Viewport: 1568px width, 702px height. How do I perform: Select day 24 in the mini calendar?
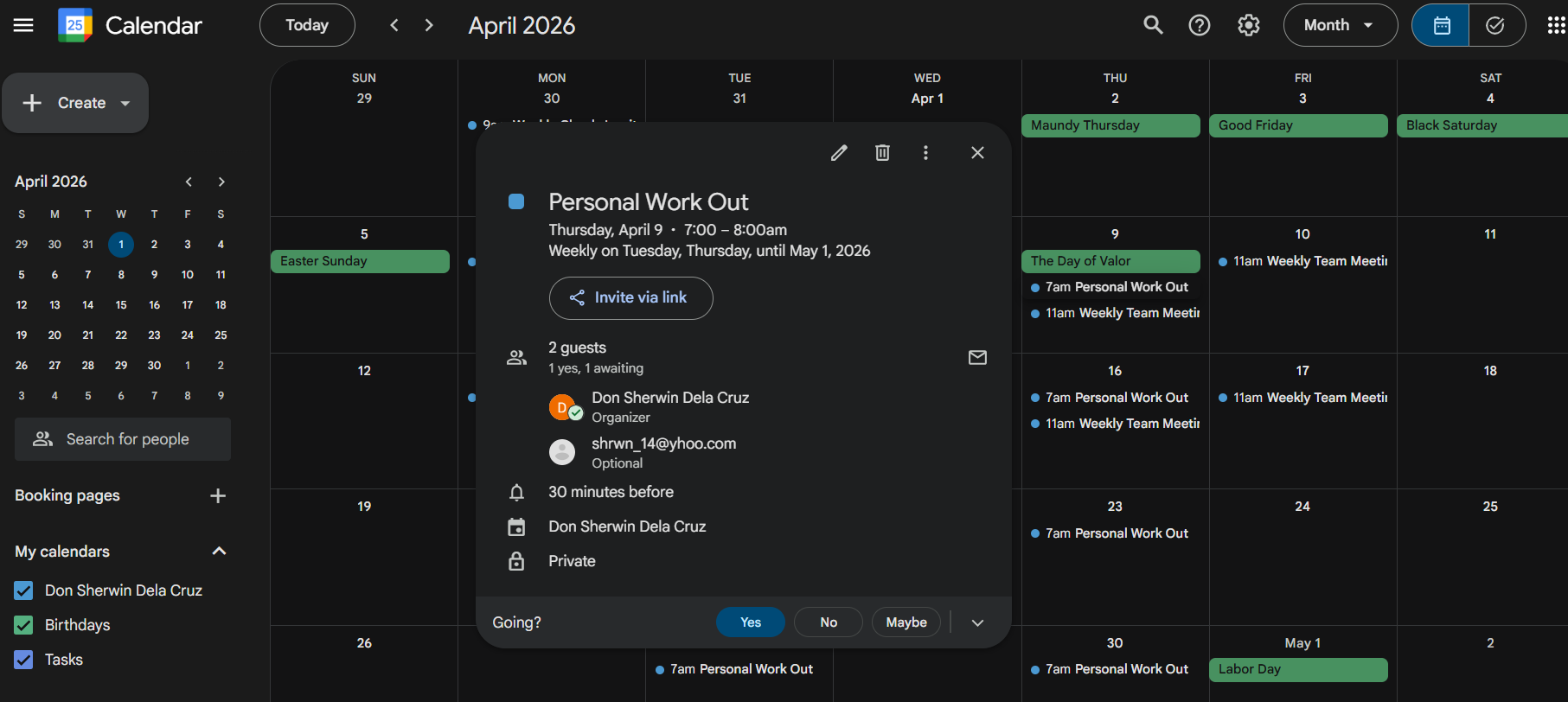tap(188, 335)
